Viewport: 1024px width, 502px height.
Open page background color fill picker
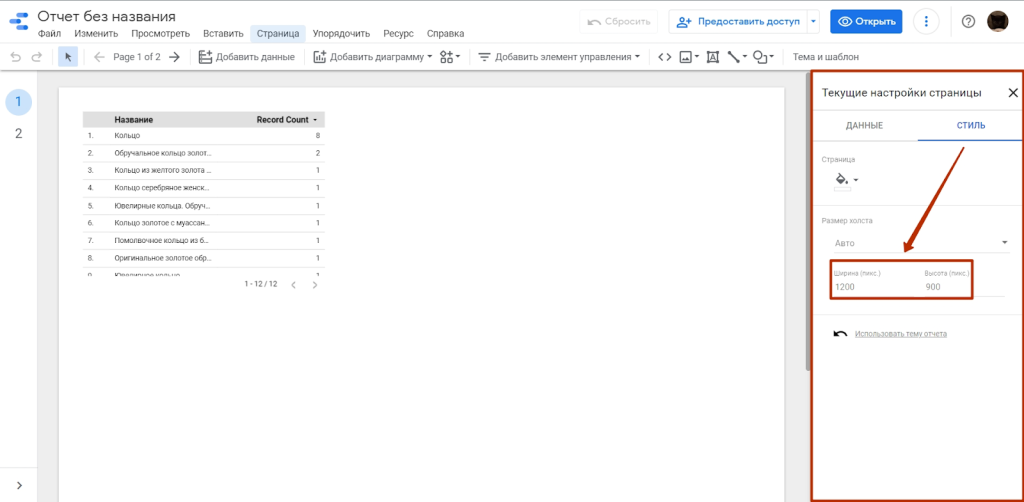pos(846,180)
